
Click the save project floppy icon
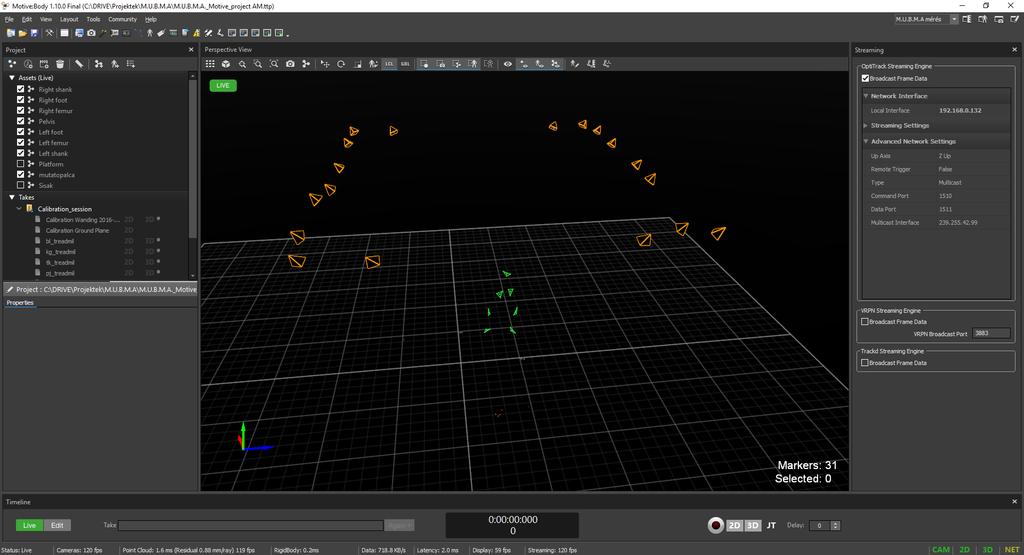[x=34, y=33]
